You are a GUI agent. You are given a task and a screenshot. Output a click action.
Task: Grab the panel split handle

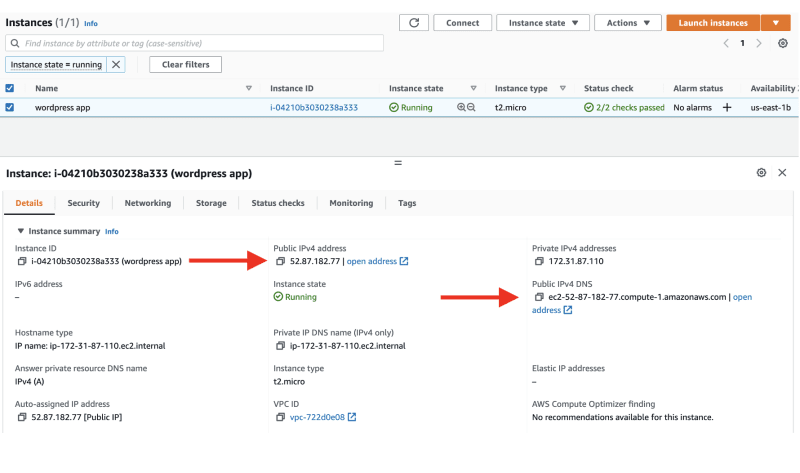(398, 163)
